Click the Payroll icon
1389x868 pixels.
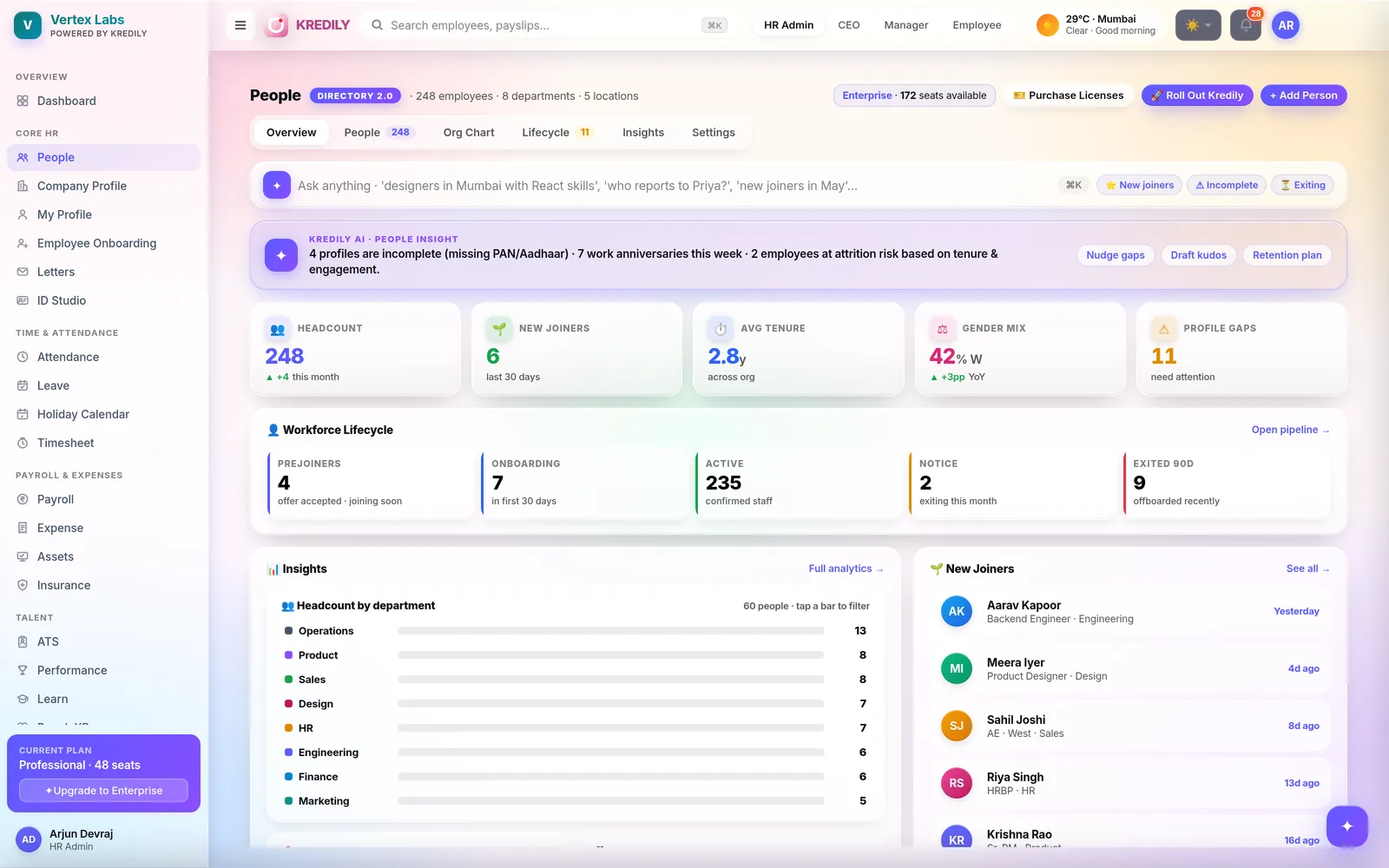23,499
